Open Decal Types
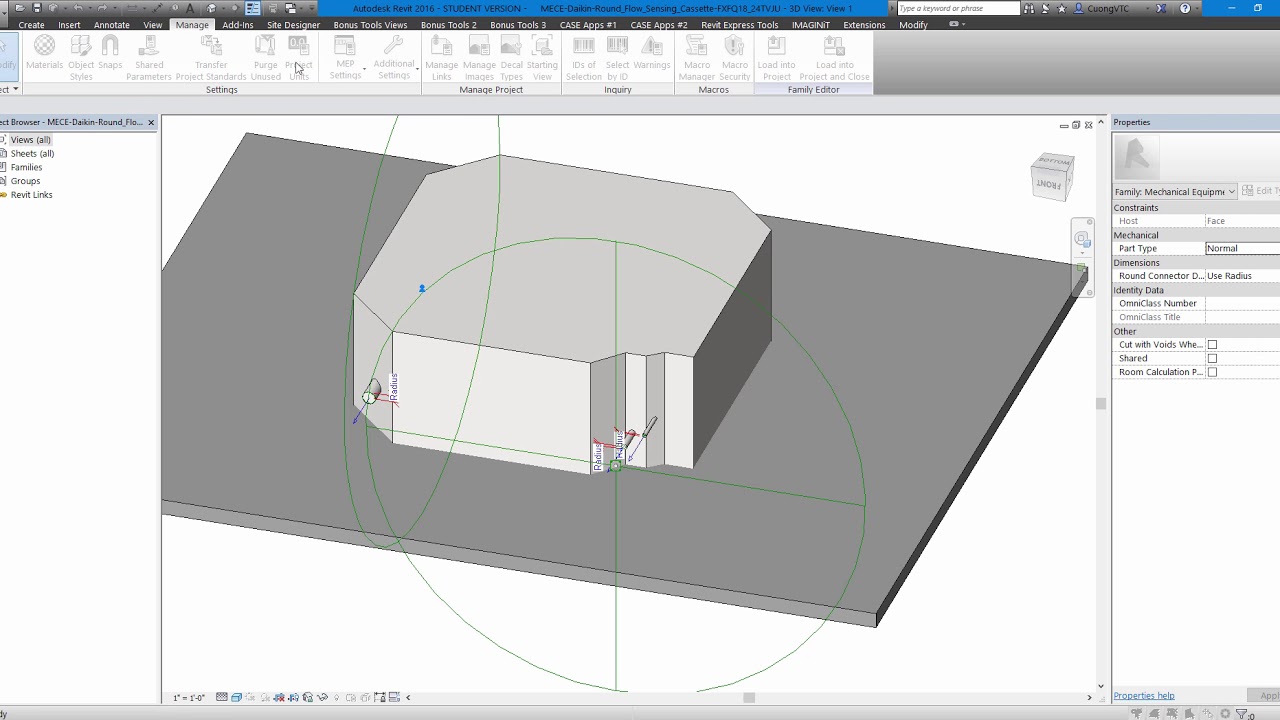 click(511, 58)
